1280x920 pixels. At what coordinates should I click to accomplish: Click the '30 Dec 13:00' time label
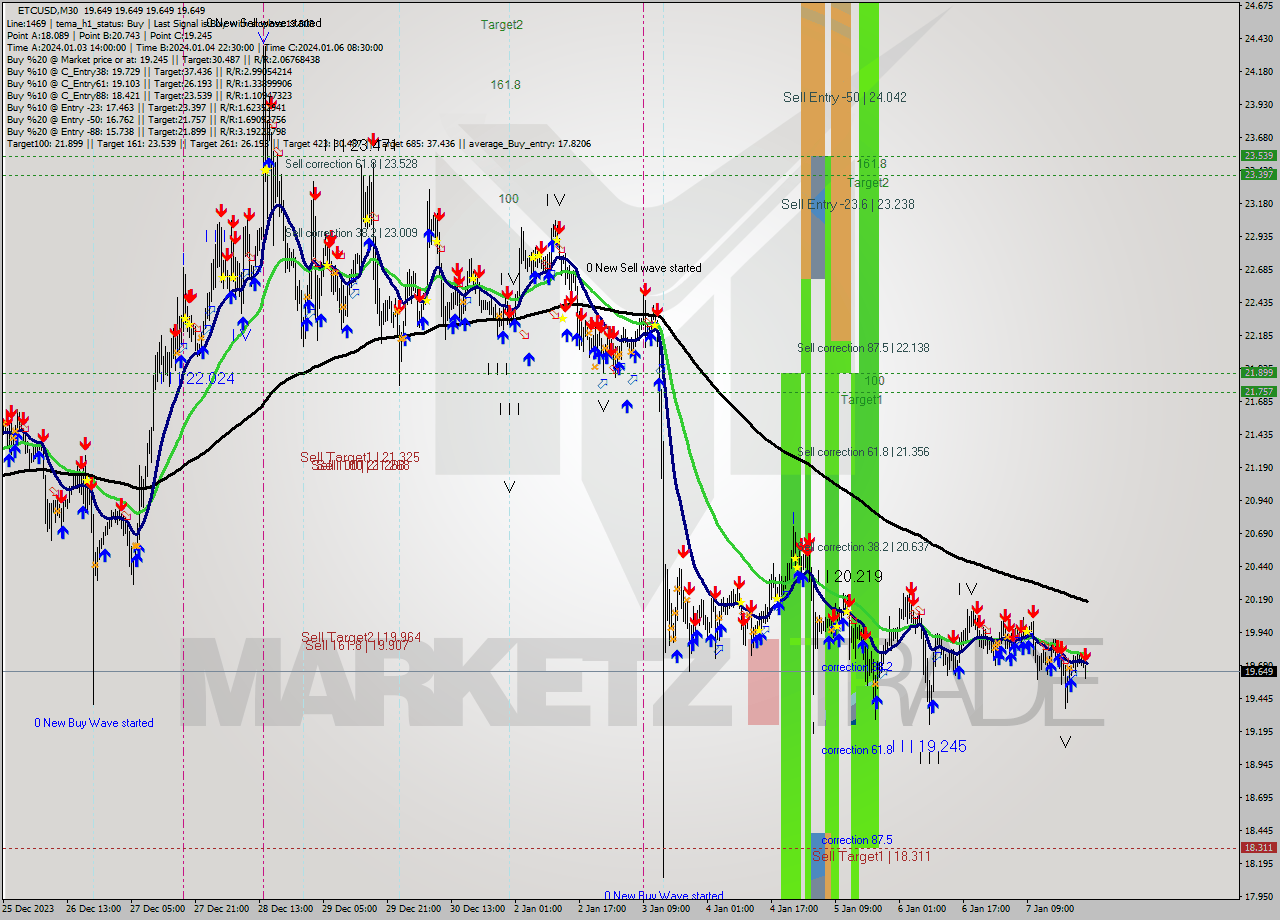tap(479, 909)
